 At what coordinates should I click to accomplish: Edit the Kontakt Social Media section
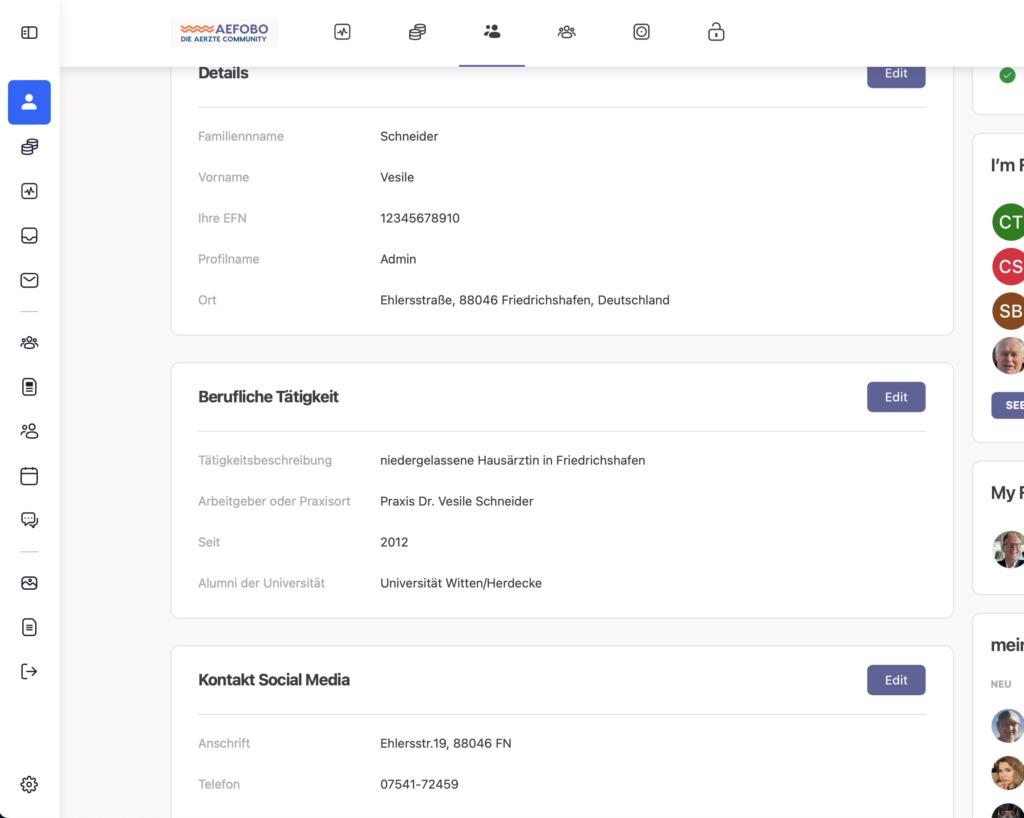tap(895, 680)
